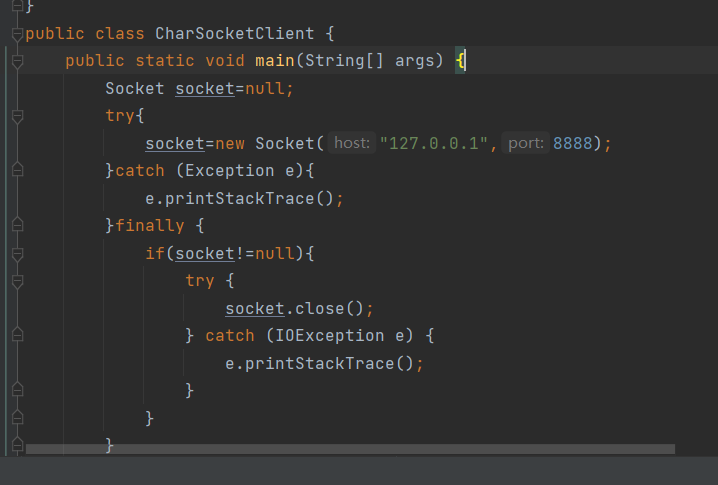Toggle fold marker beside inner catch closing brace
Screen dimensions: 718x485
17,390
